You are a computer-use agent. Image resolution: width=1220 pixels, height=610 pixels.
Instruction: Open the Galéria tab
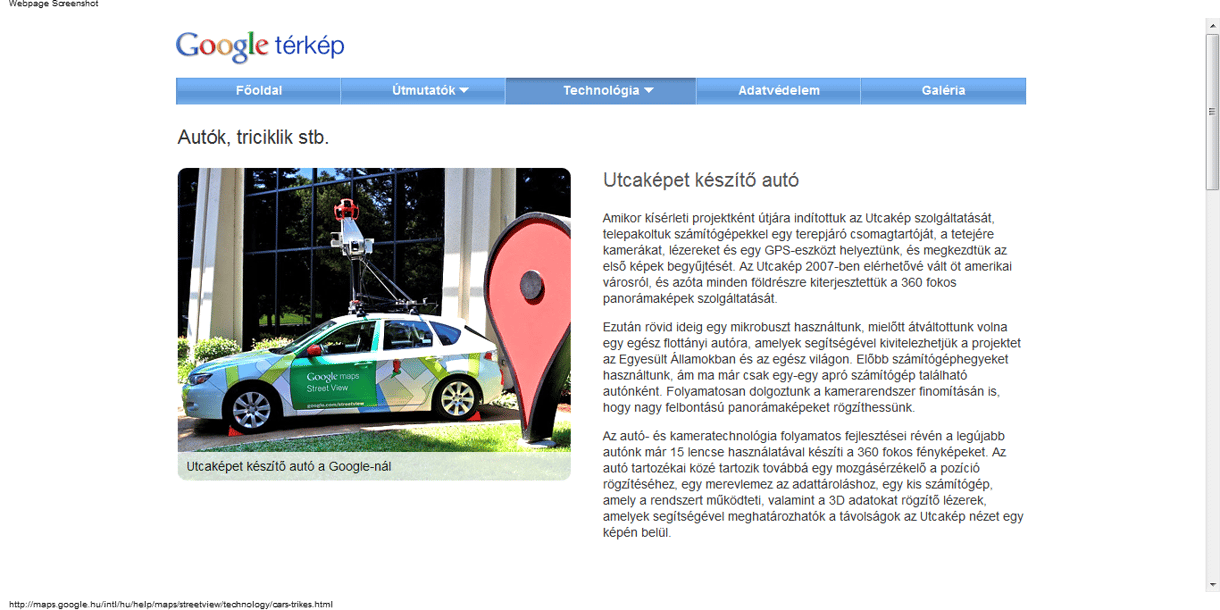point(943,90)
